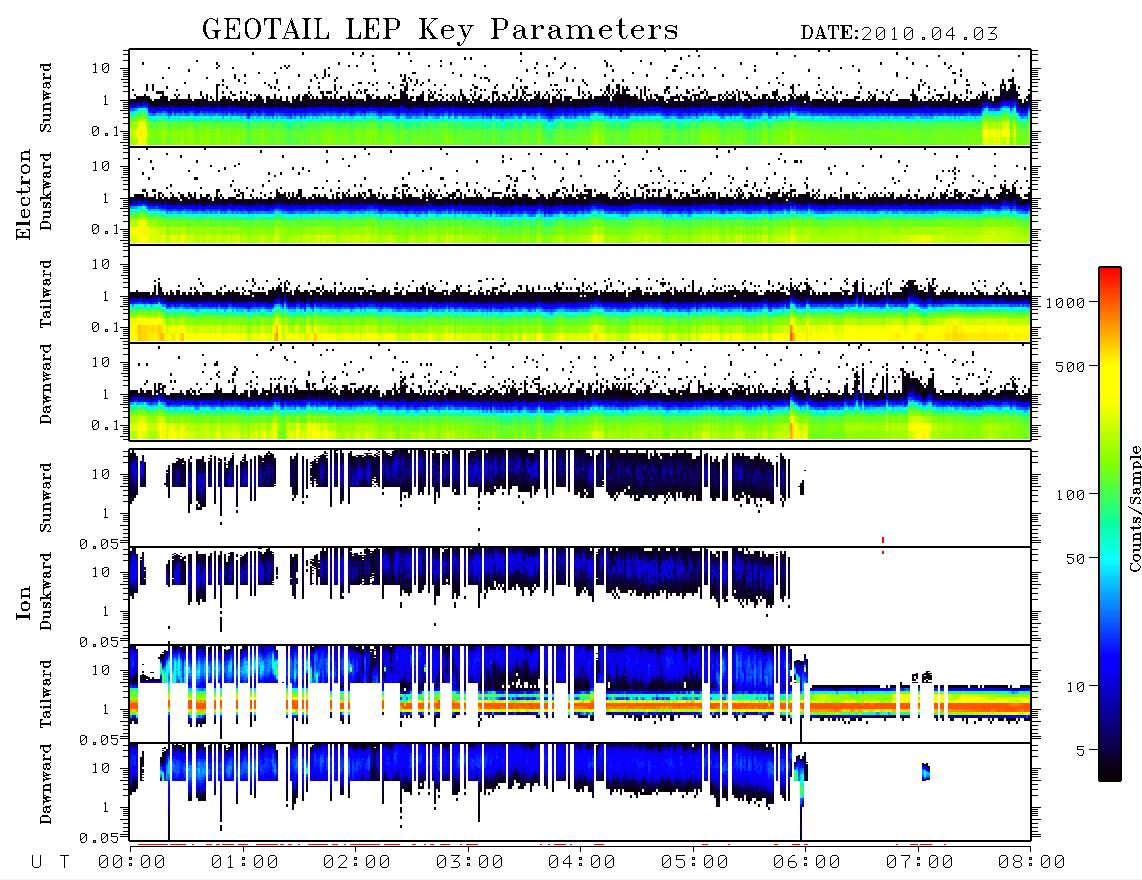Click the Ion Tailward spectrogram panel

click(580, 694)
